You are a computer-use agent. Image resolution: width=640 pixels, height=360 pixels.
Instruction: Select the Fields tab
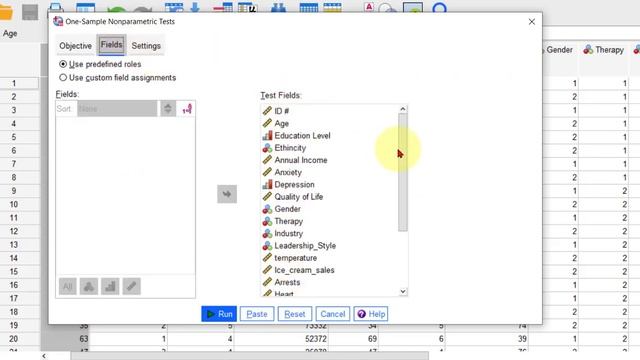click(111, 45)
